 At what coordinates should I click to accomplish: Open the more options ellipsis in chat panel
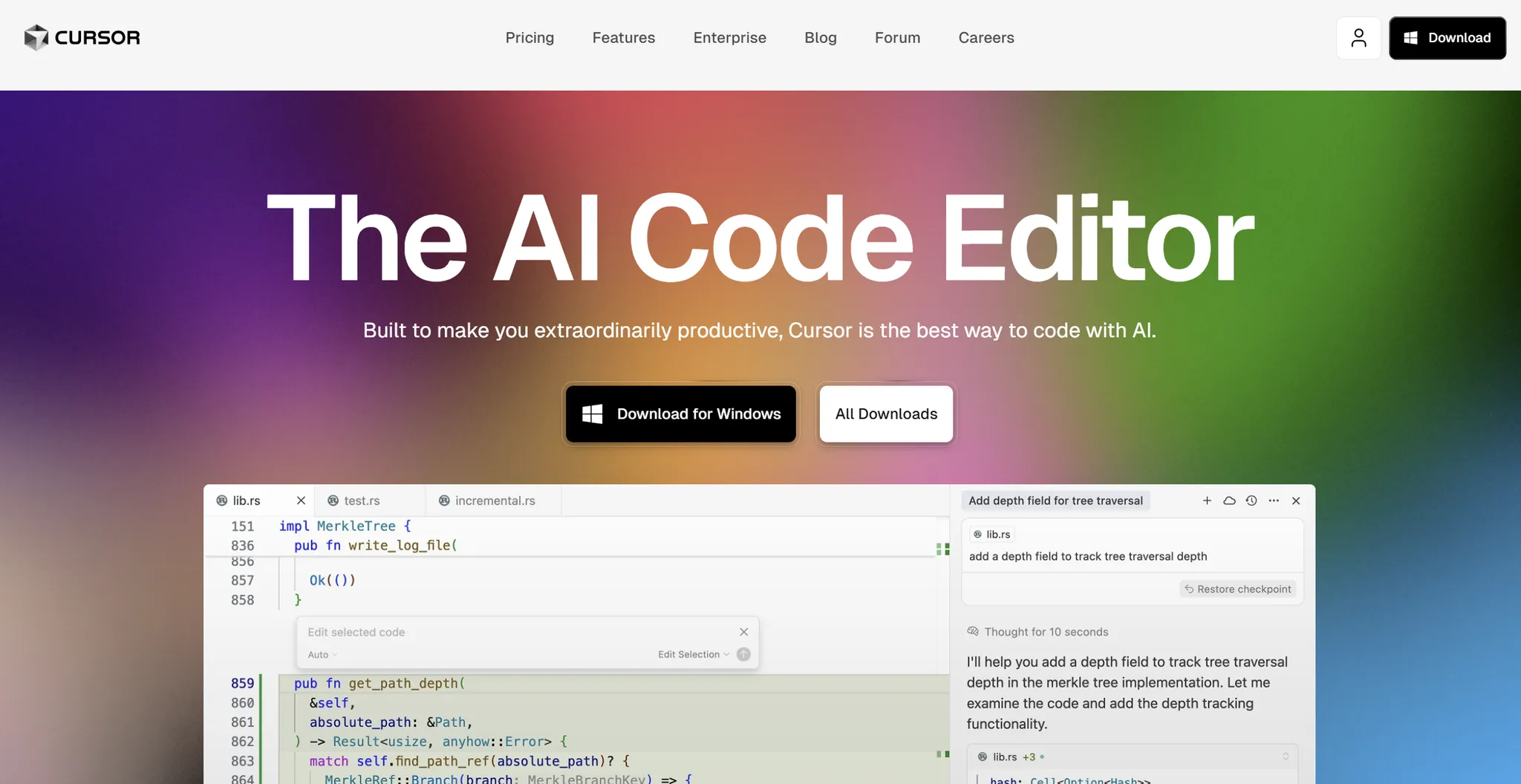click(x=1274, y=501)
